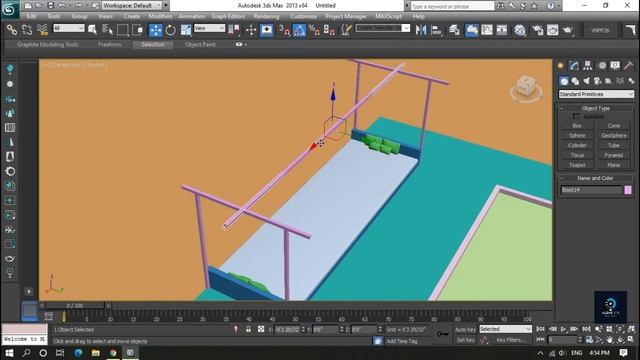Click the Select by Name icon
640x360 pixels.
point(107,30)
